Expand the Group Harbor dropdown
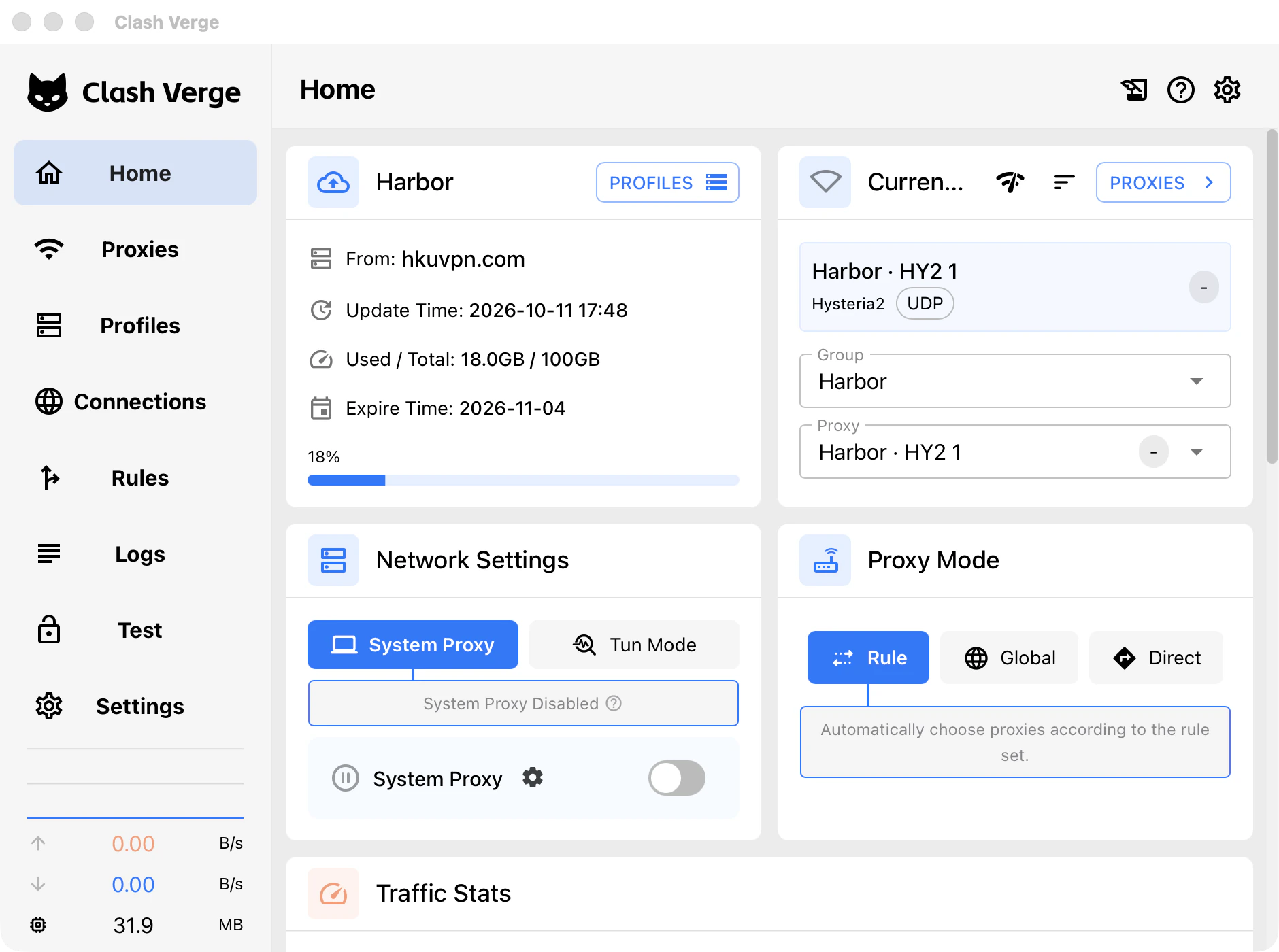The height and width of the screenshot is (952, 1279). pos(1015,381)
